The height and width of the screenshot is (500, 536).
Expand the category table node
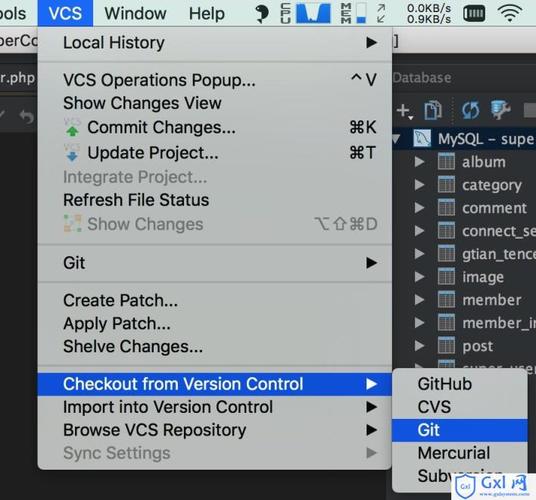pos(419,185)
